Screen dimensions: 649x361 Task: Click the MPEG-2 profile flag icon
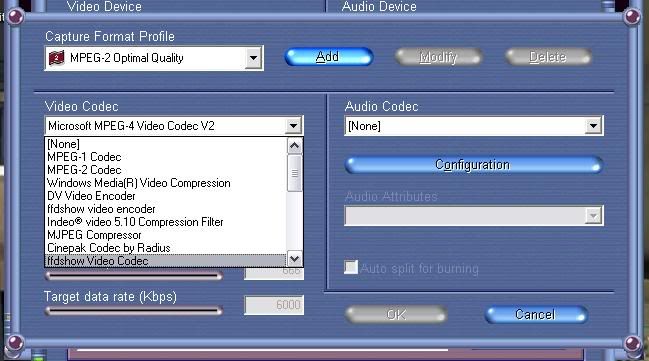57,58
